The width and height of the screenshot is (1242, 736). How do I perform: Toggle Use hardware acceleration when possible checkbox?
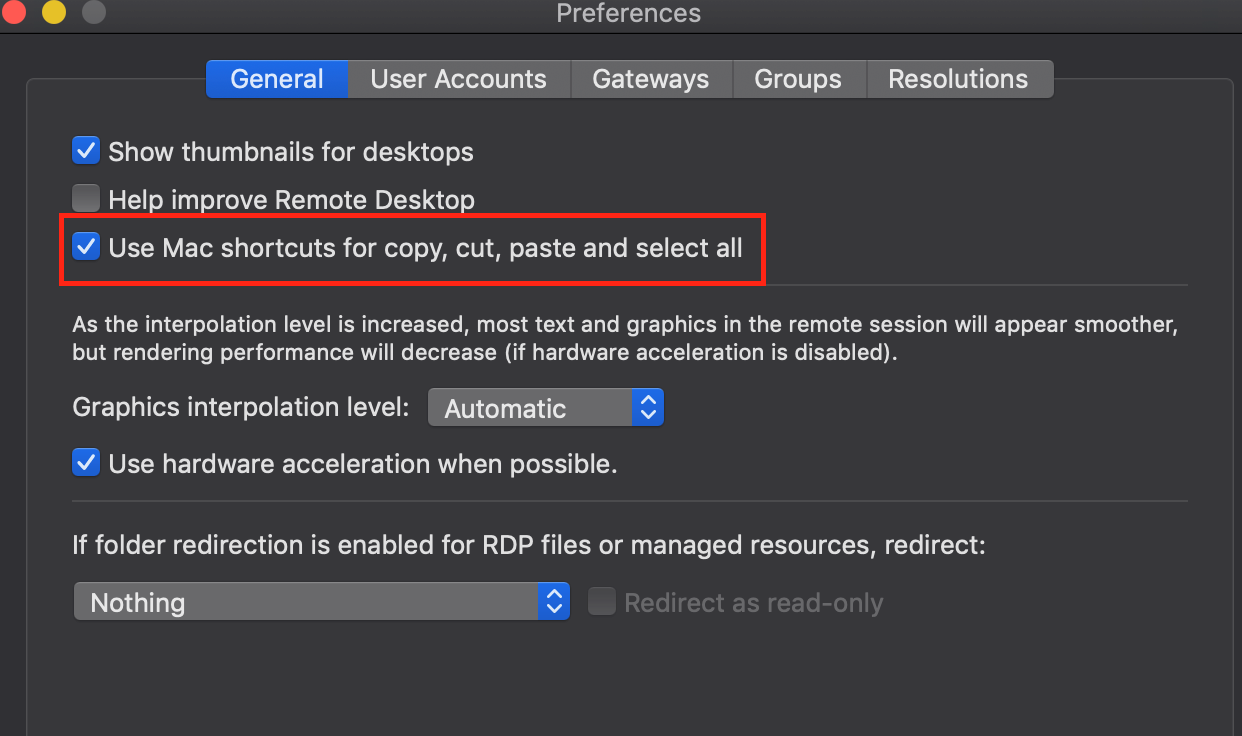pyautogui.click(x=86, y=463)
